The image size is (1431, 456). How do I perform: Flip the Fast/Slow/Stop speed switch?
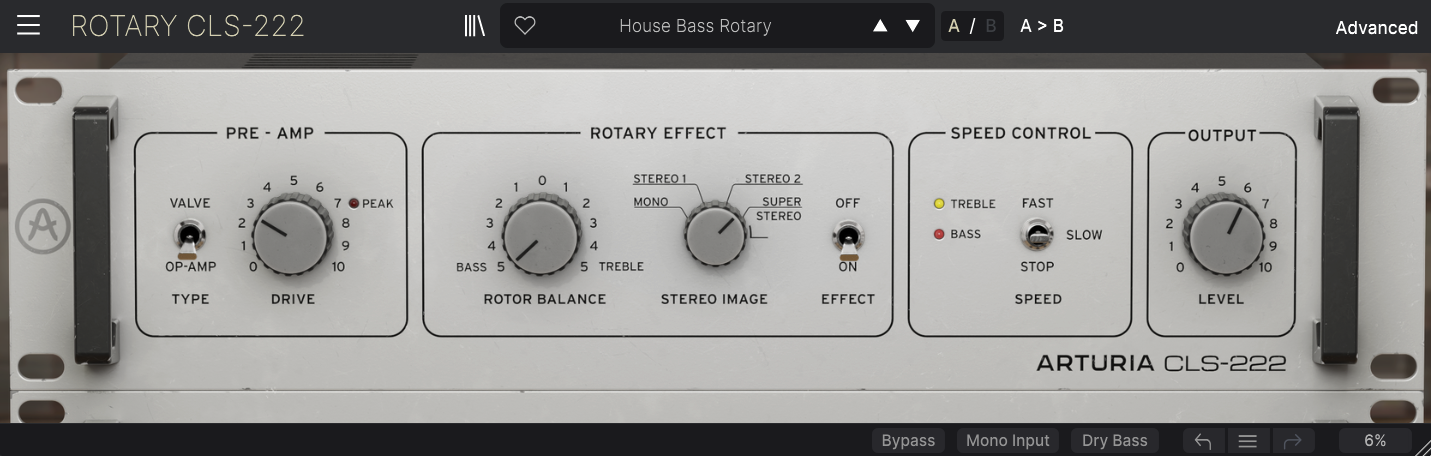[x=1037, y=236]
